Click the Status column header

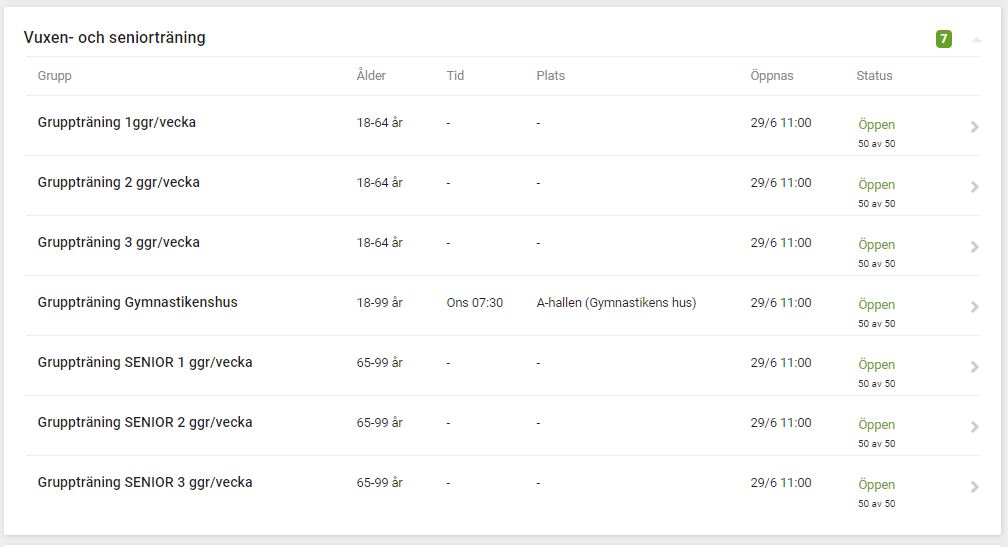pyautogui.click(x=874, y=76)
